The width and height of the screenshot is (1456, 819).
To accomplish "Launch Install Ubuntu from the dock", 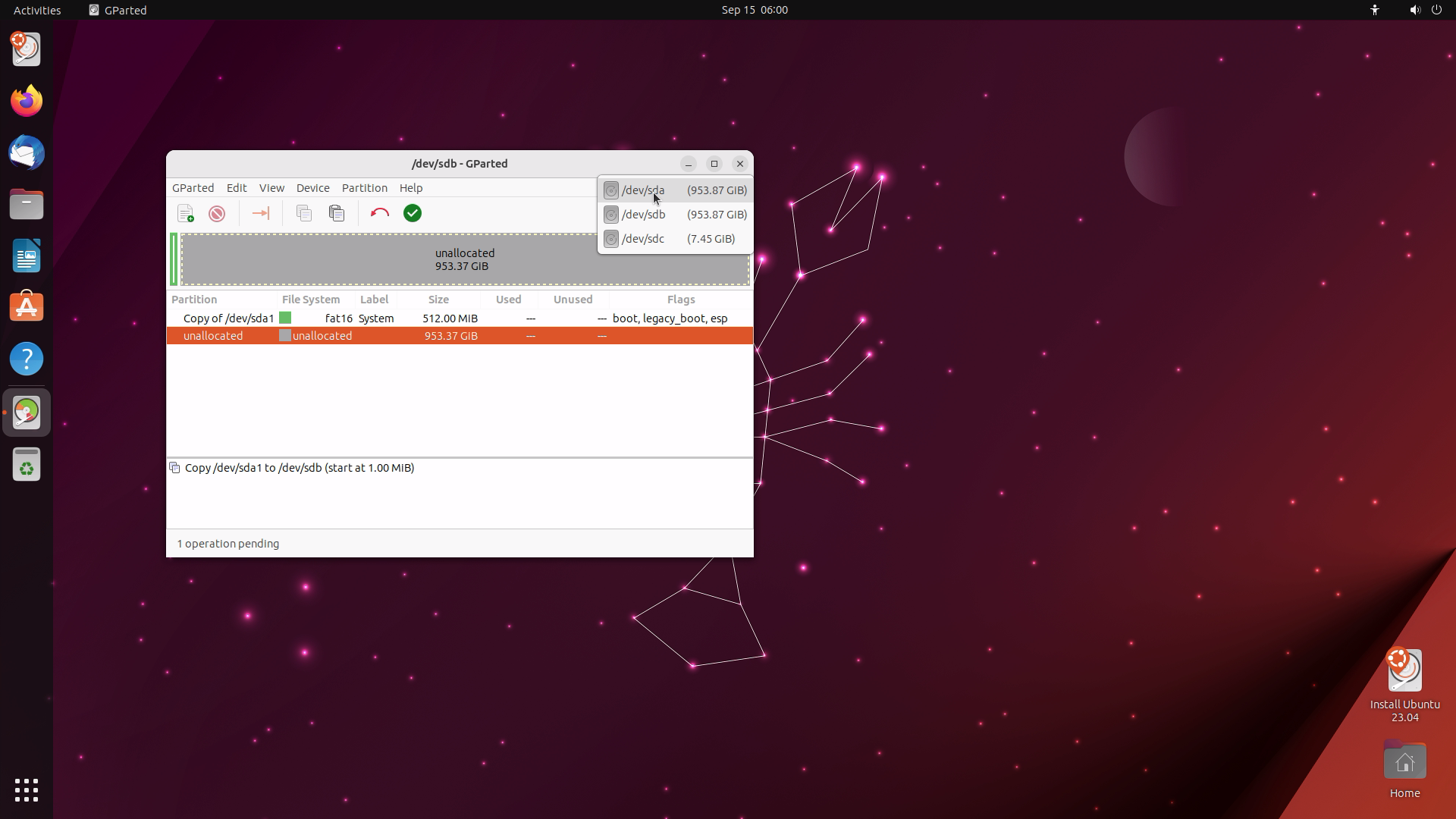I will point(27,49).
